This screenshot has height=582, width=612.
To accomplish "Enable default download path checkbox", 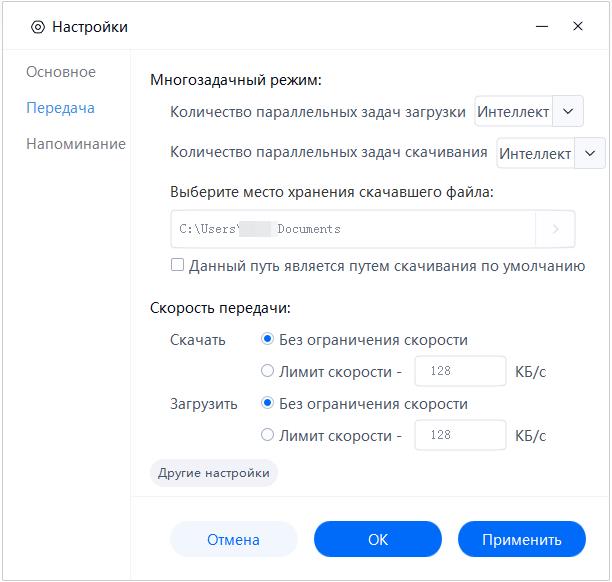I will tap(178, 265).
